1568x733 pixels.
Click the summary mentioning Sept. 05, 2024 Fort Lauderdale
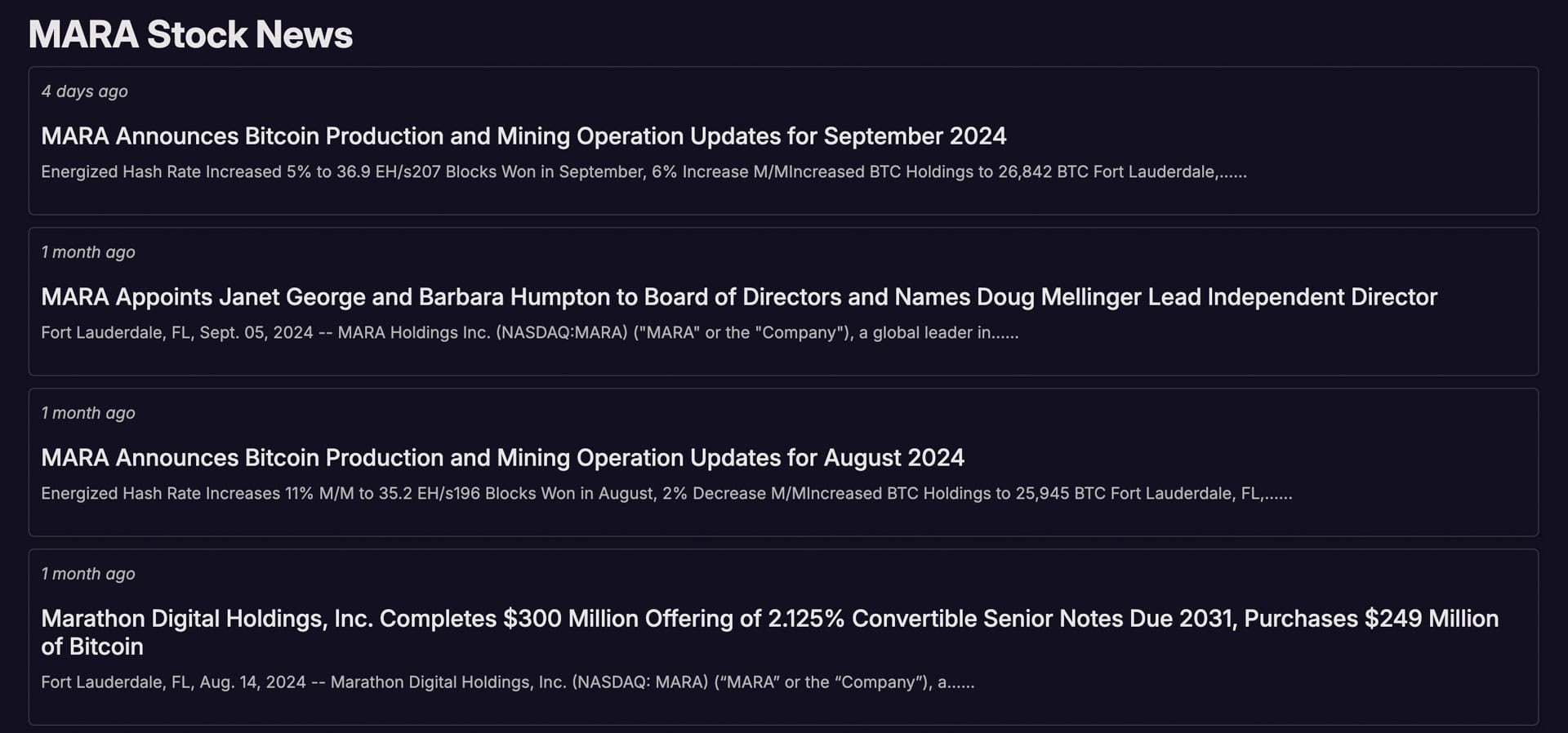click(x=530, y=333)
